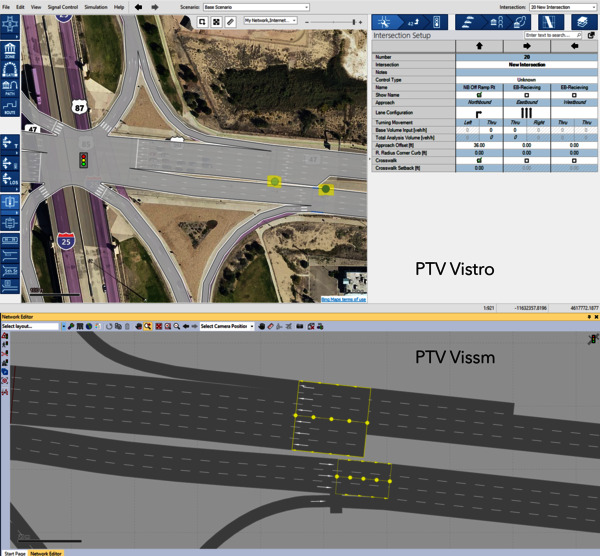Screen dimensions: 600x556
Task: Open Trip Assignment workflow icon
Action: coord(520,22)
